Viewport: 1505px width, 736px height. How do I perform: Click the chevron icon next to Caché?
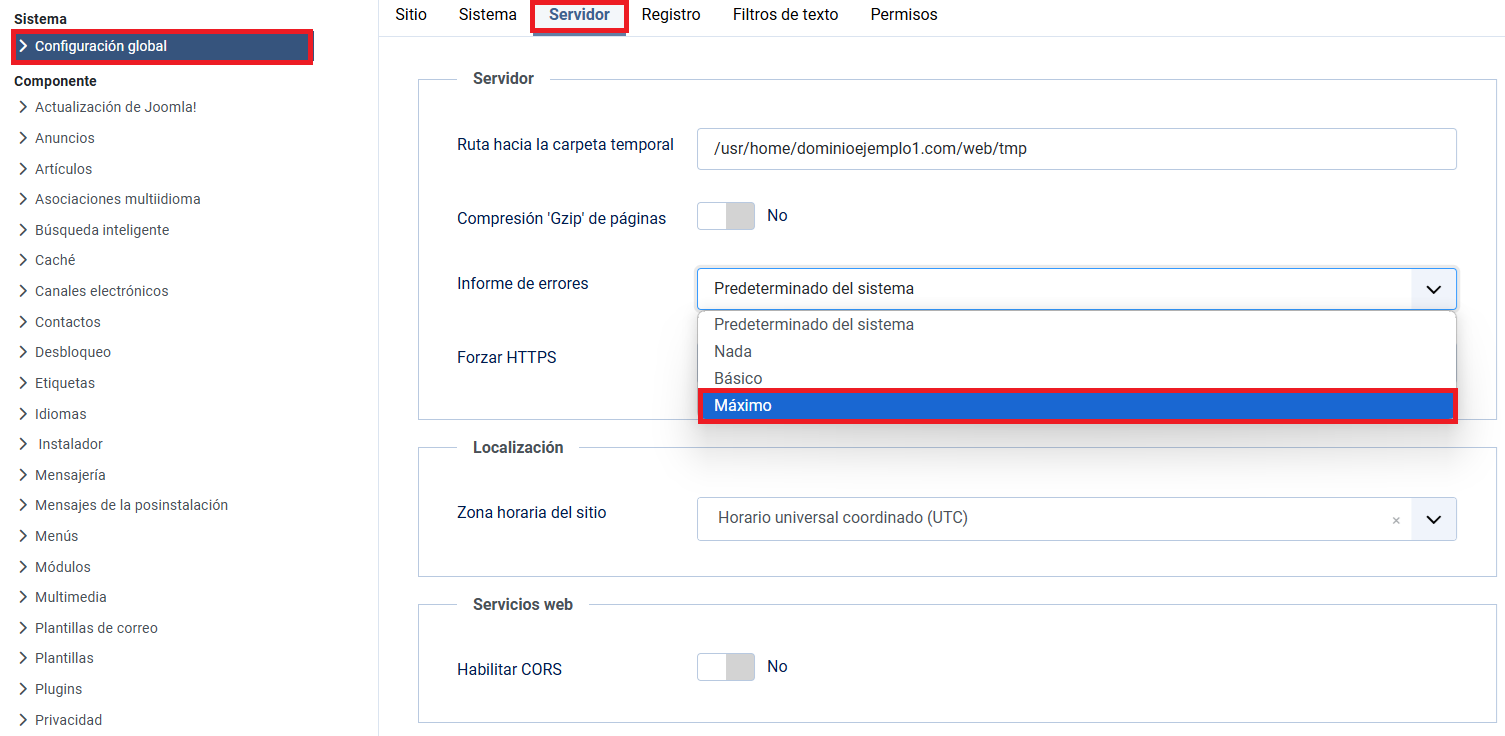pyautogui.click(x=23, y=260)
